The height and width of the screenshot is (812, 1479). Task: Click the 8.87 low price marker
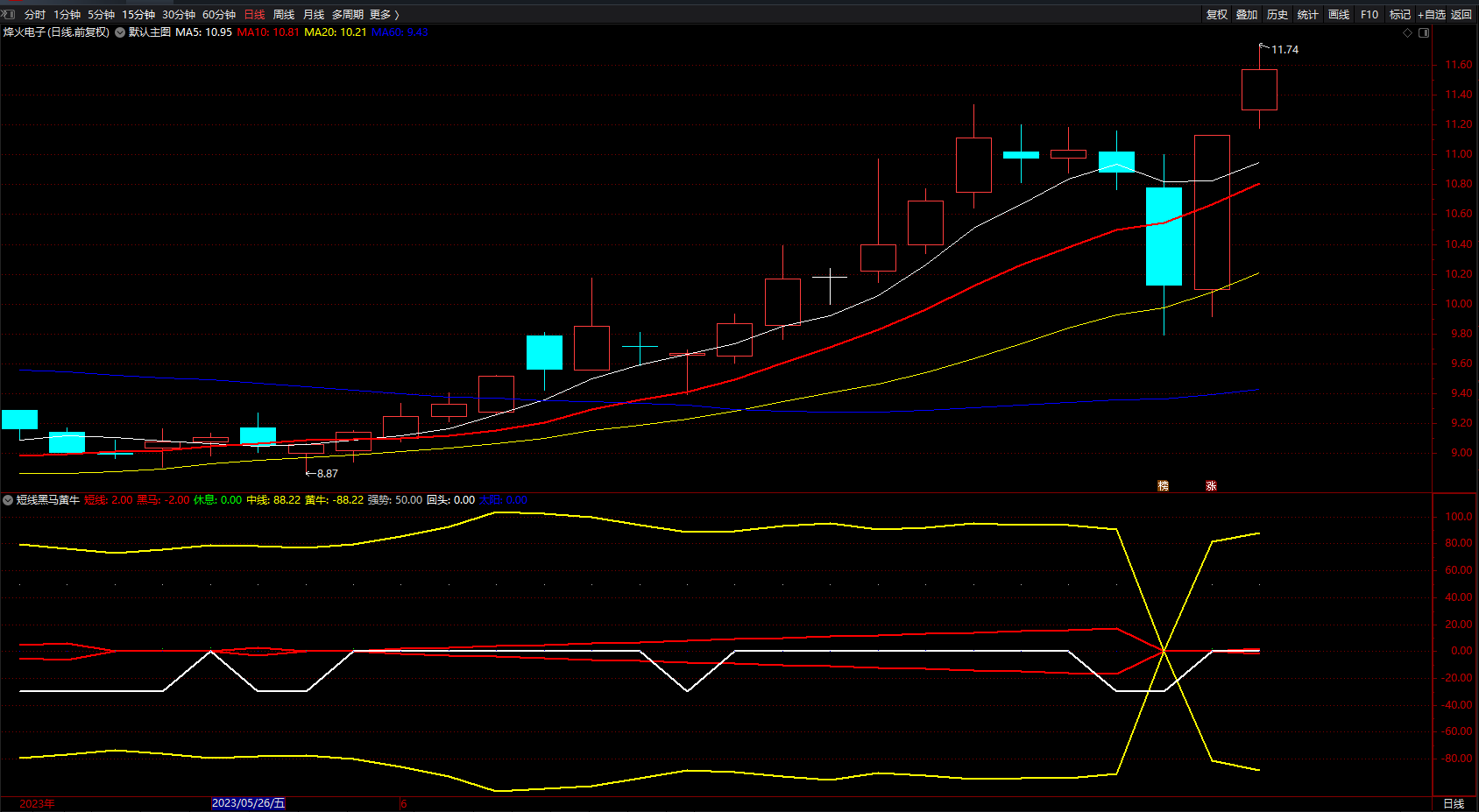pos(327,474)
